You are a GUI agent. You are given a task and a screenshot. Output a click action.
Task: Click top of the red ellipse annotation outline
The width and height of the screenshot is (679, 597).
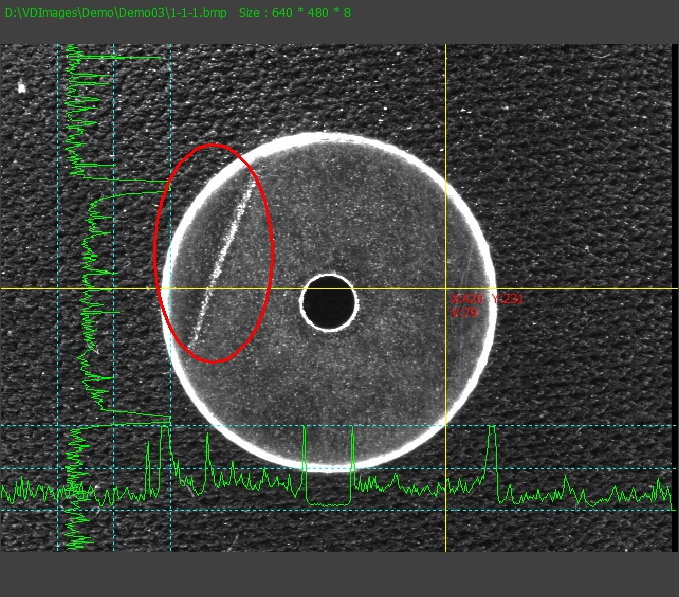215,145
